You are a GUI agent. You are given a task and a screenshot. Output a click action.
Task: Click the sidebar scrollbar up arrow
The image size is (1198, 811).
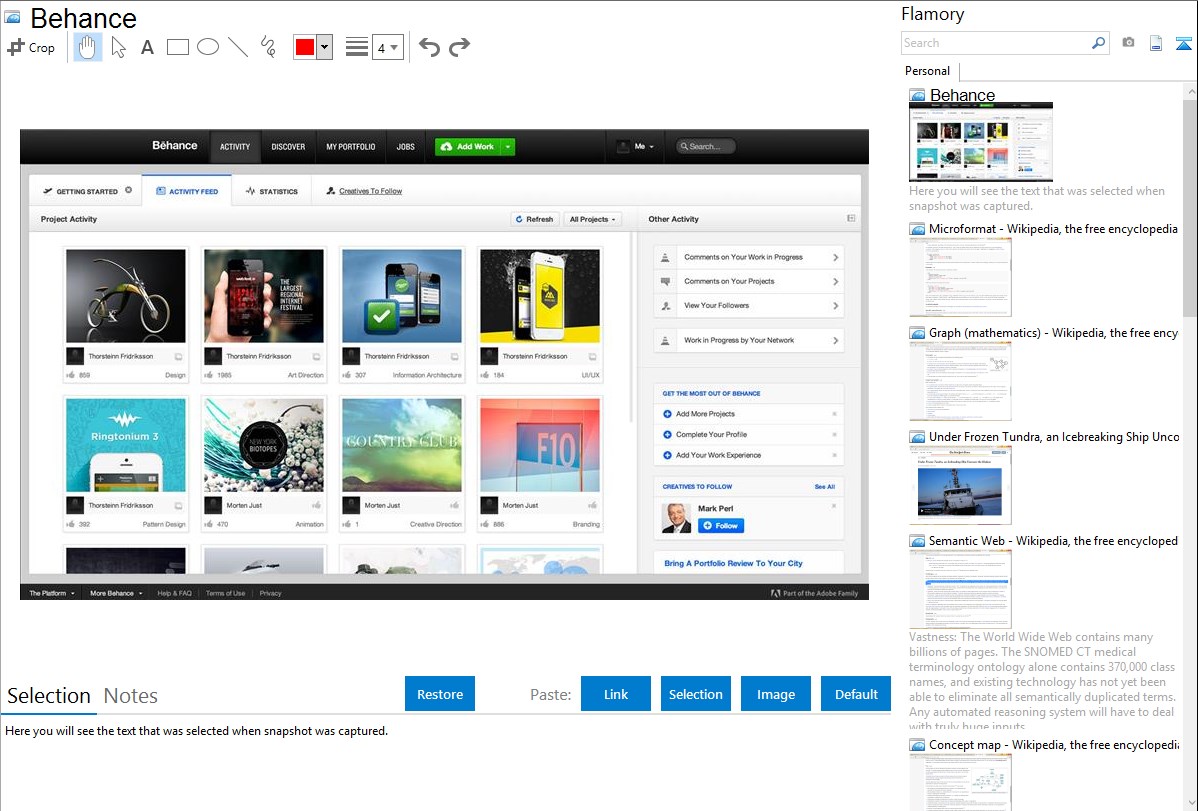pyautogui.click(x=1190, y=91)
